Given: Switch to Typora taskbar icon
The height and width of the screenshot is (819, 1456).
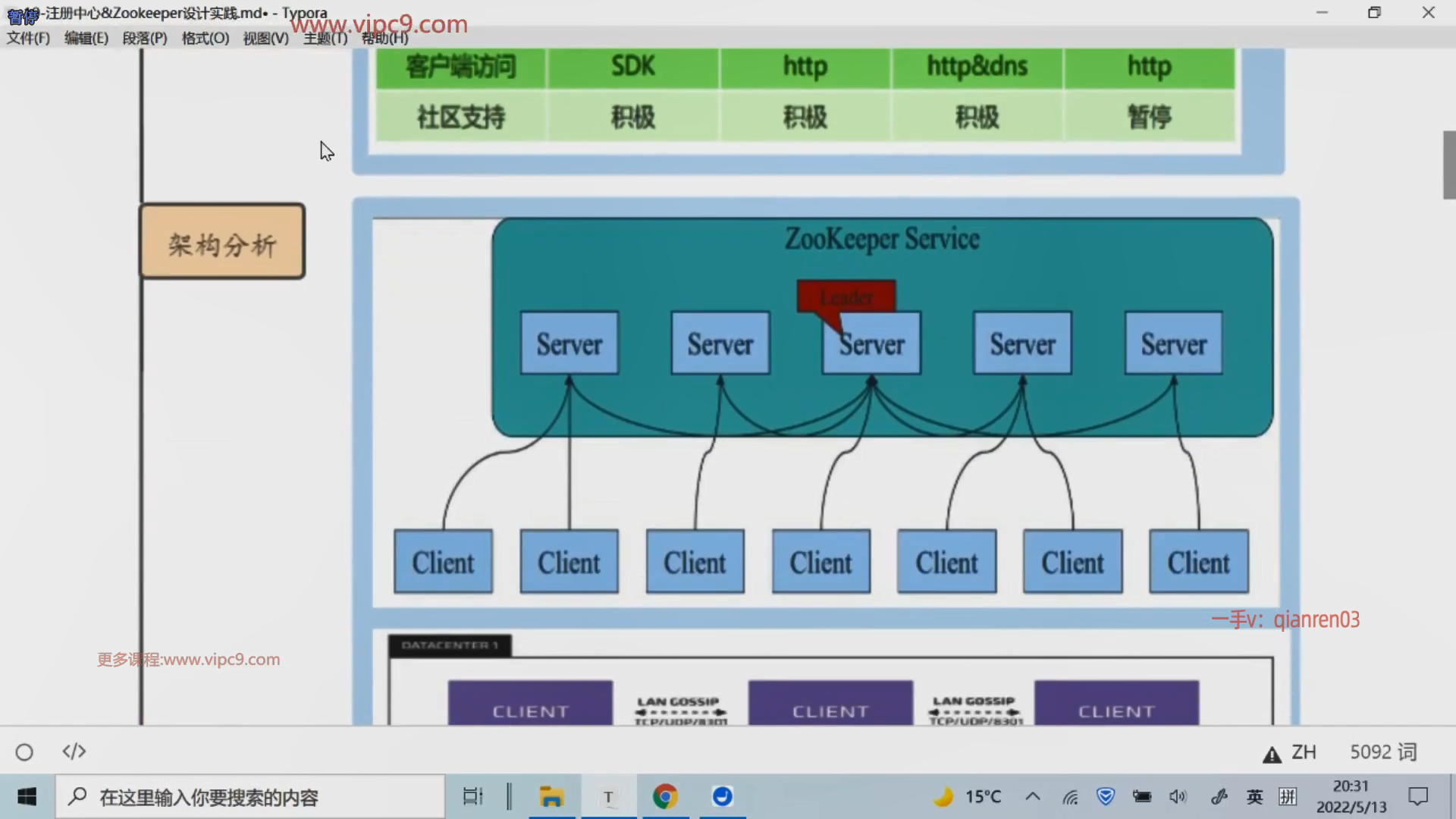Looking at the screenshot, I should (608, 796).
